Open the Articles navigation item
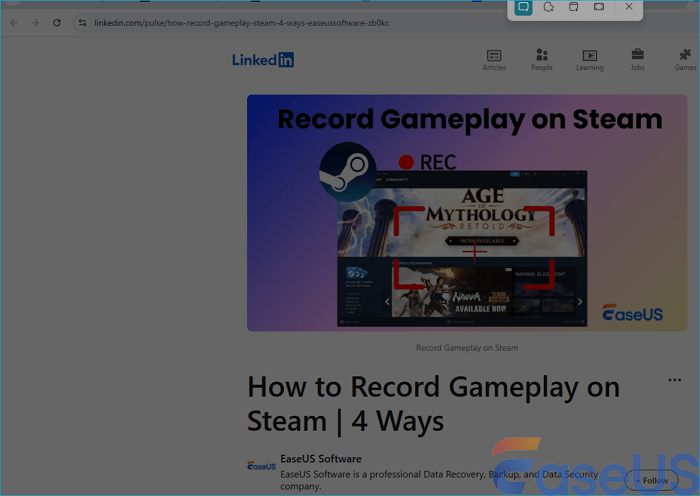The height and width of the screenshot is (496, 700). [x=494, y=60]
